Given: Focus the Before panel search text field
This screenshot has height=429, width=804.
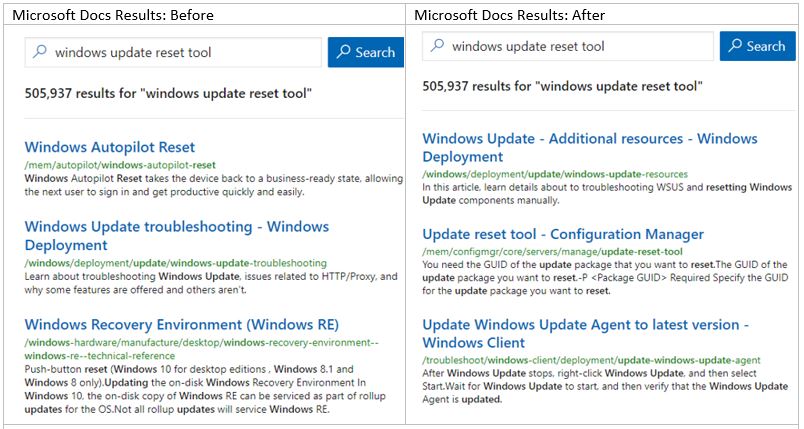Looking at the screenshot, I should click(x=180, y=52).
